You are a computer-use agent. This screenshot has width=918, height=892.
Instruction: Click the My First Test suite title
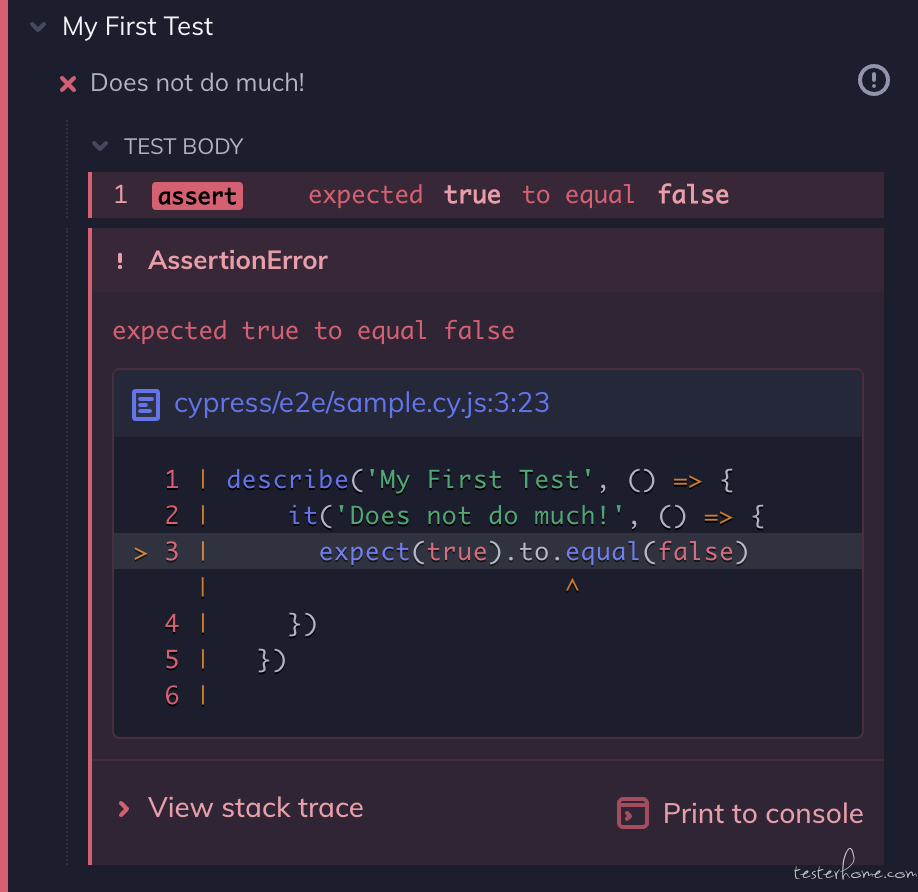[138, 27]
